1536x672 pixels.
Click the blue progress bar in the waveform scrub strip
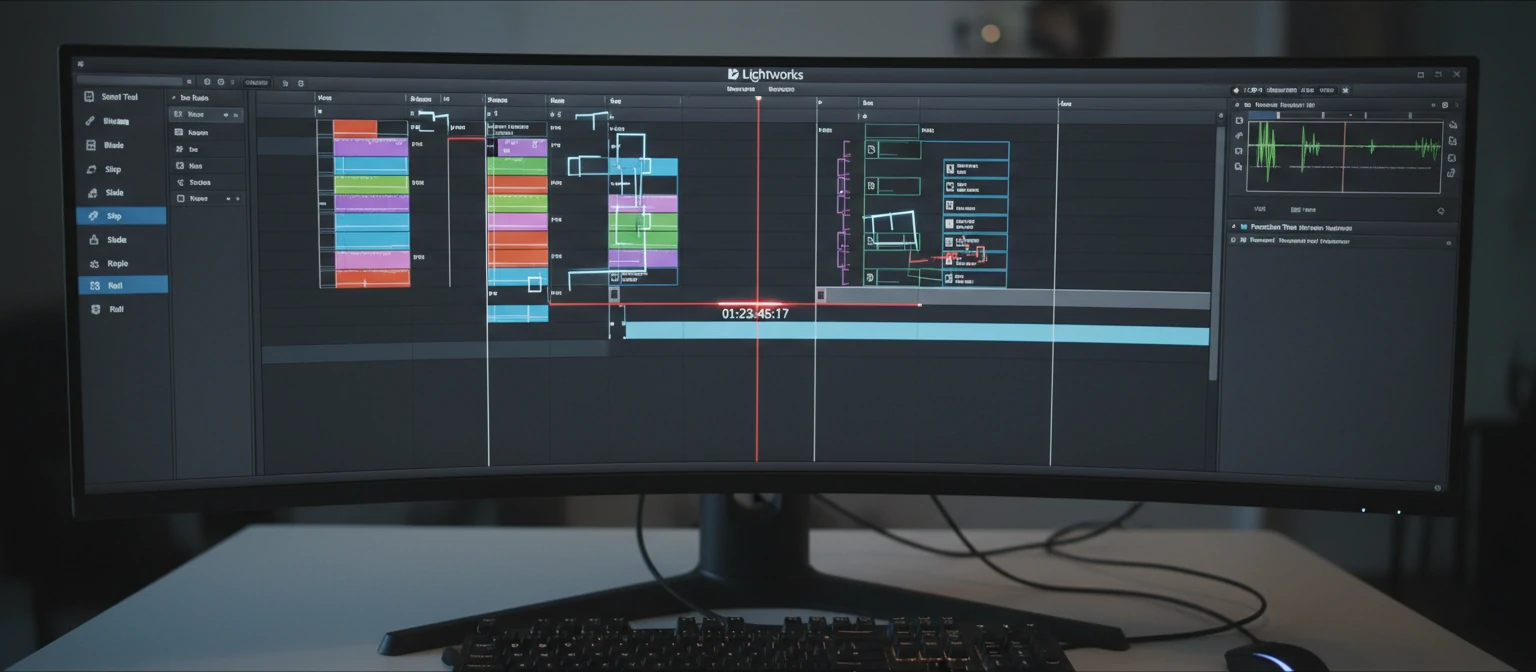[1261, 114]
